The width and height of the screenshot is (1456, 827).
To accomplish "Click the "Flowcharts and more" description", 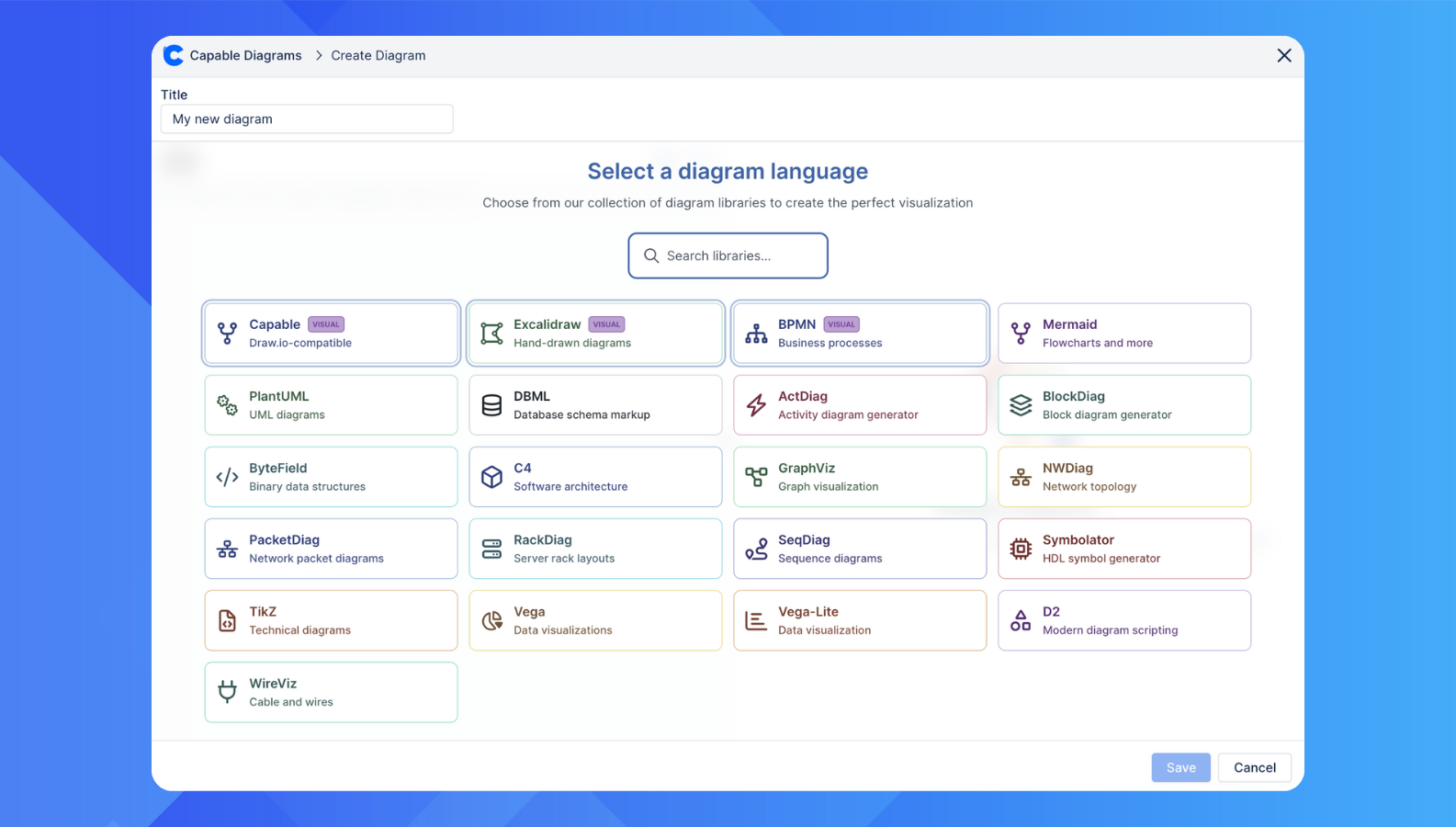I will tap(1098, 343).
